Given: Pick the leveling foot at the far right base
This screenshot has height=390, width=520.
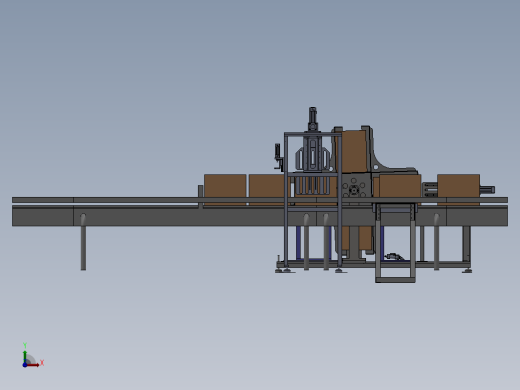Looking at the screenshot, I should pyautogui.click(x=467, y=271).
